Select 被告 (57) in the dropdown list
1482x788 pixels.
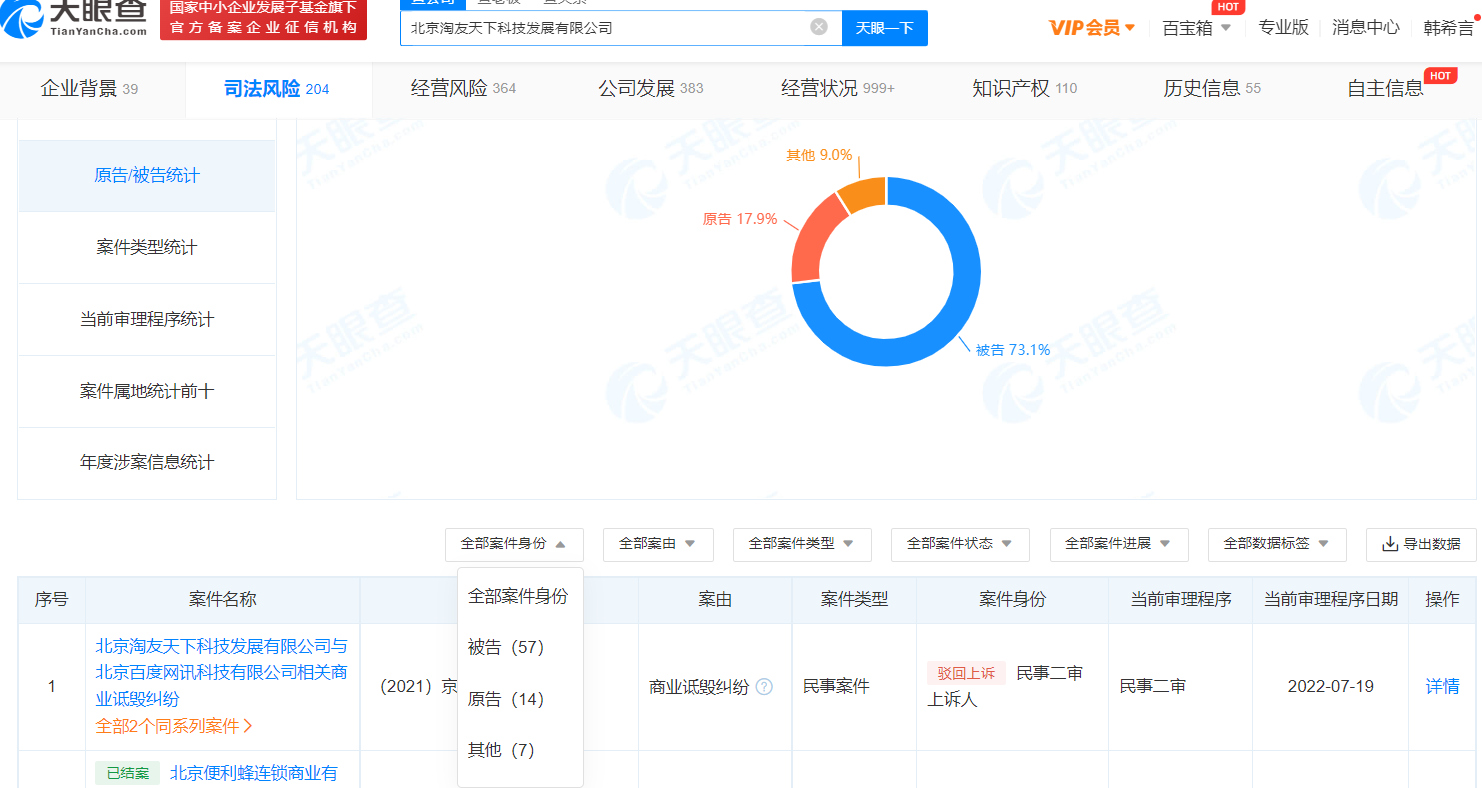pyautogui.click(x=506, y=648)
